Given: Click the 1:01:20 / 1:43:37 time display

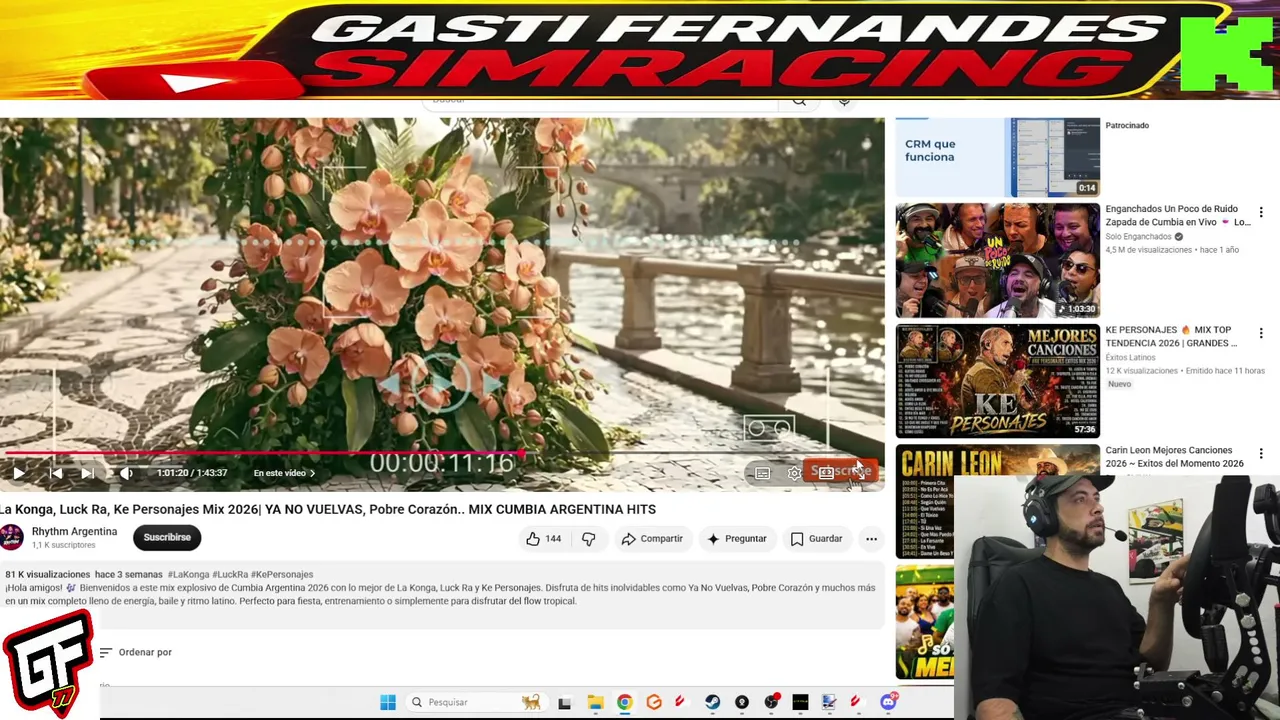Looking at the screenshot, I should [x=192, y=473].
